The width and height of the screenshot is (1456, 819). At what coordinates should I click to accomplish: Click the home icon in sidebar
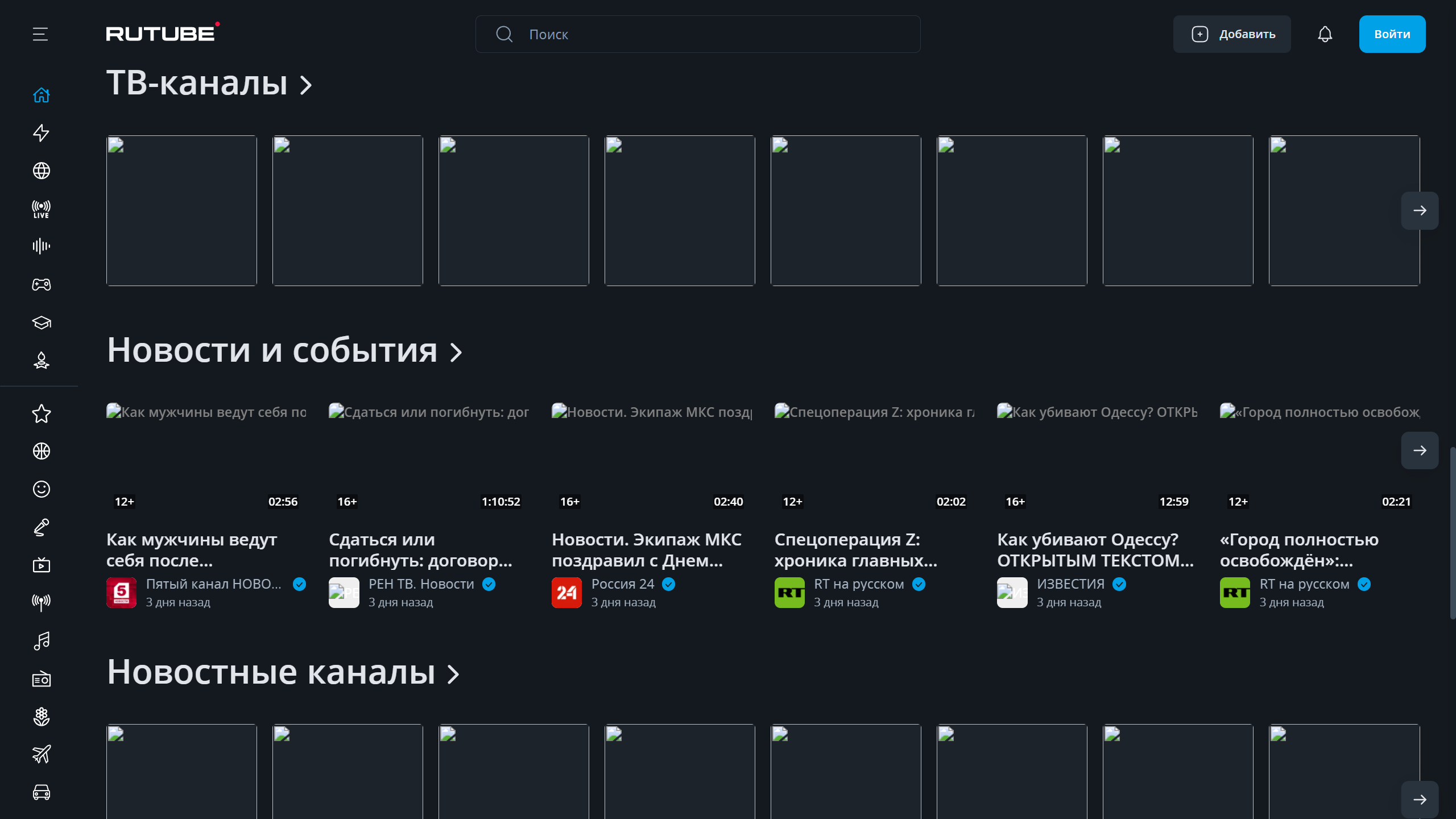point(41,95)
